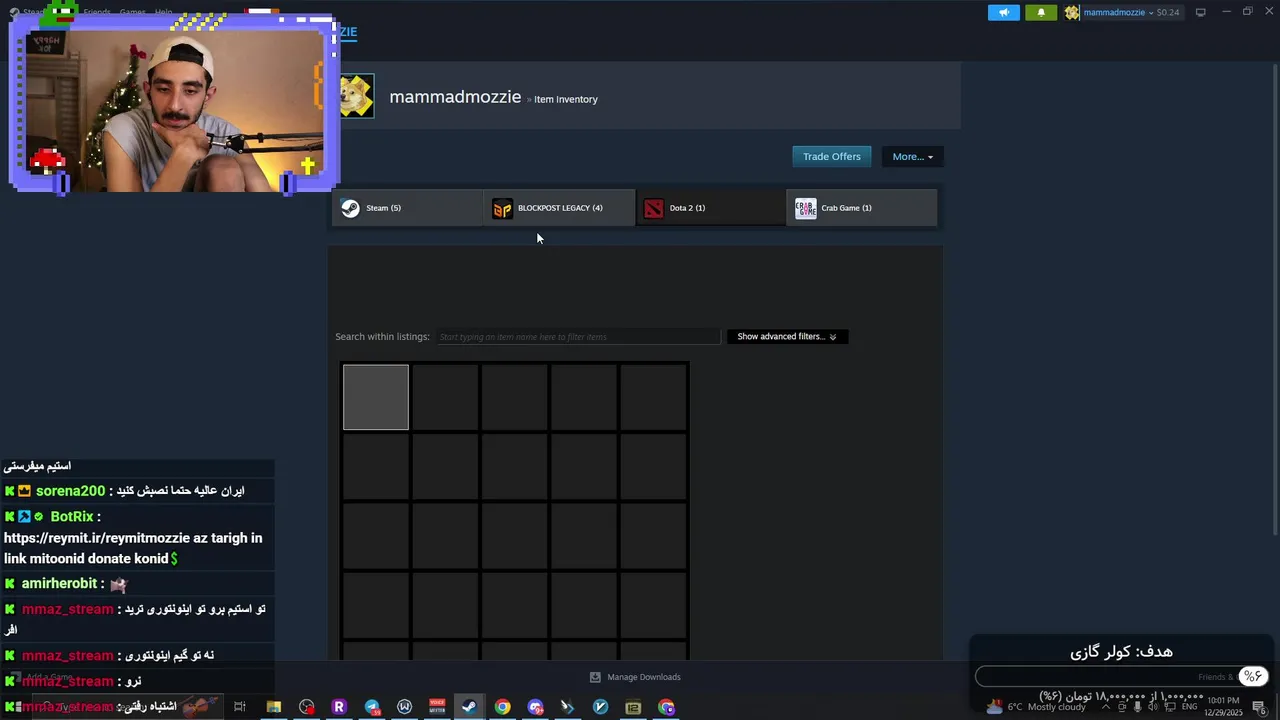Open the volume speaker tray icon

[1153, 707]
